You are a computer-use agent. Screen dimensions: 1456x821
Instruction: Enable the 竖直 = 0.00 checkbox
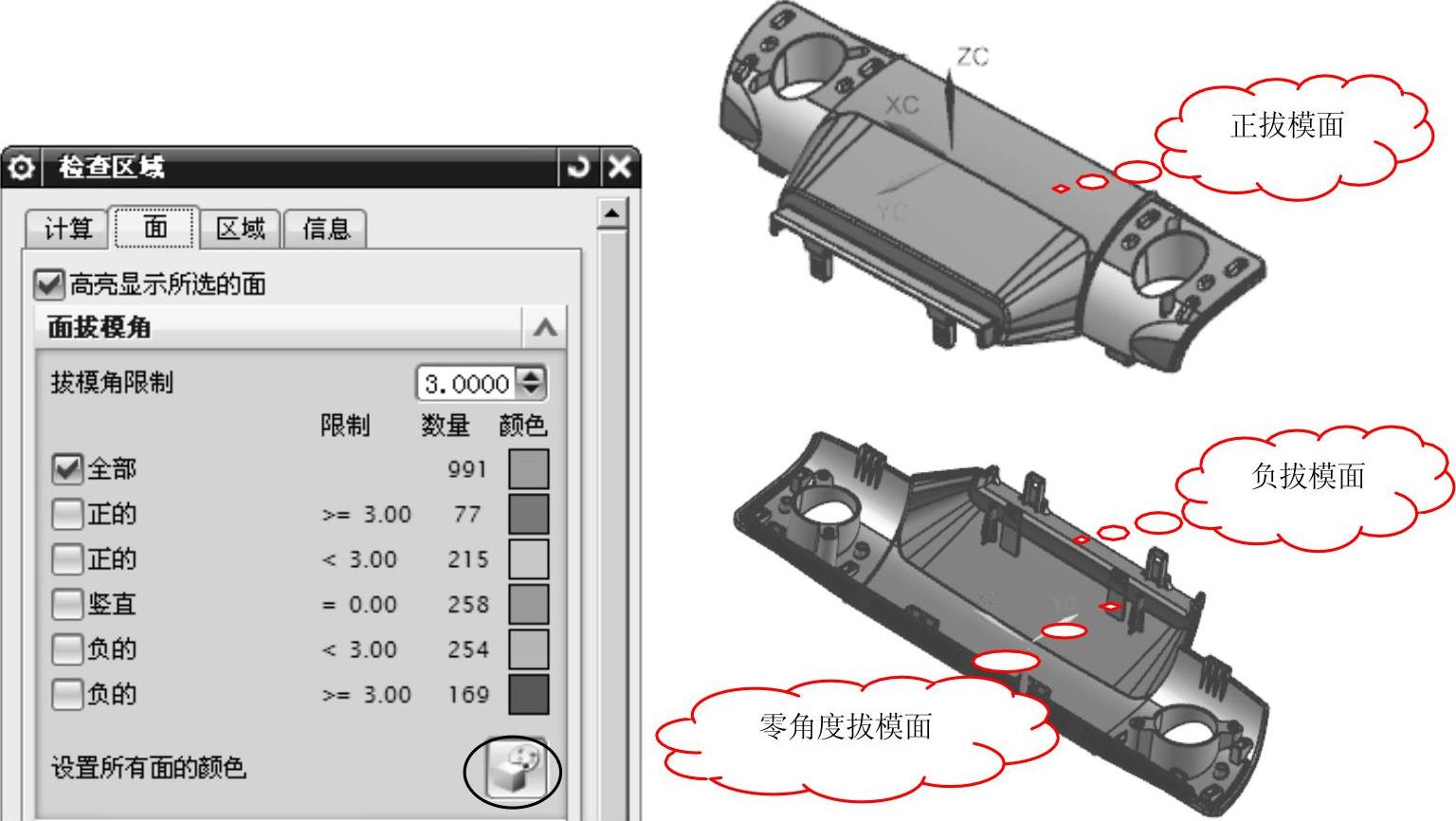click(x=67, y=604)
